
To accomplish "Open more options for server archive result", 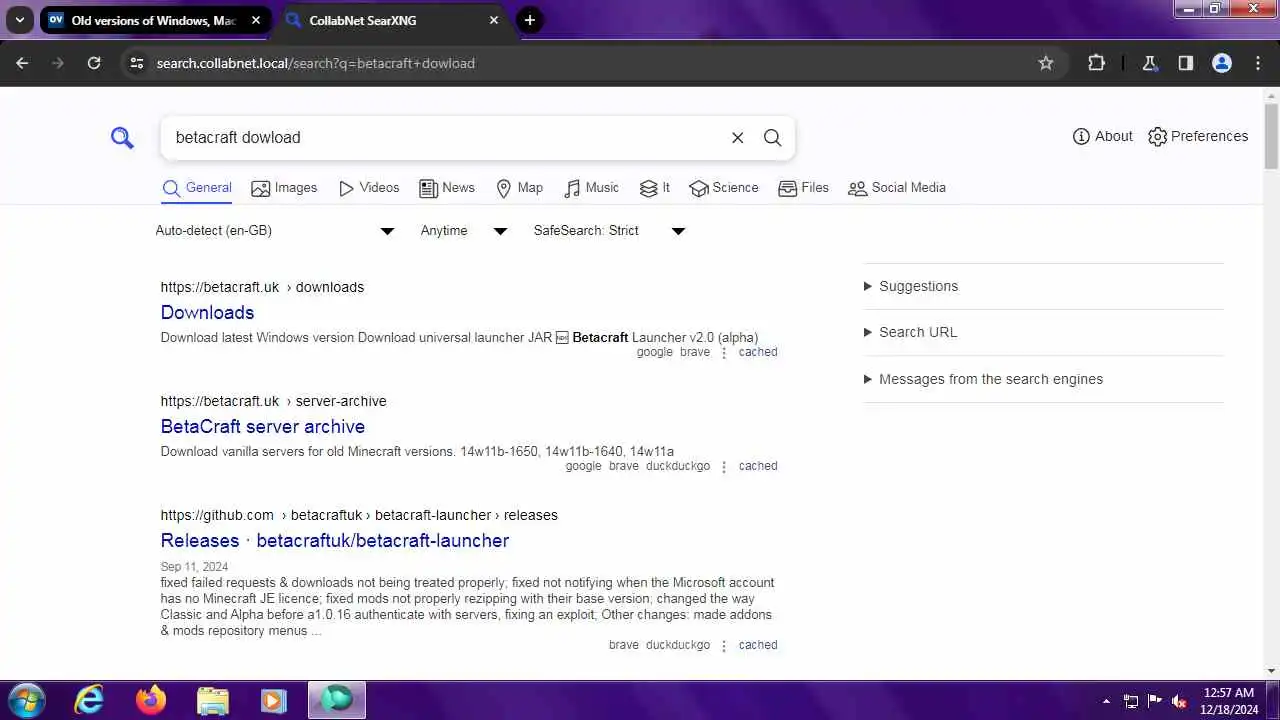I will click(x=724, y=467).
